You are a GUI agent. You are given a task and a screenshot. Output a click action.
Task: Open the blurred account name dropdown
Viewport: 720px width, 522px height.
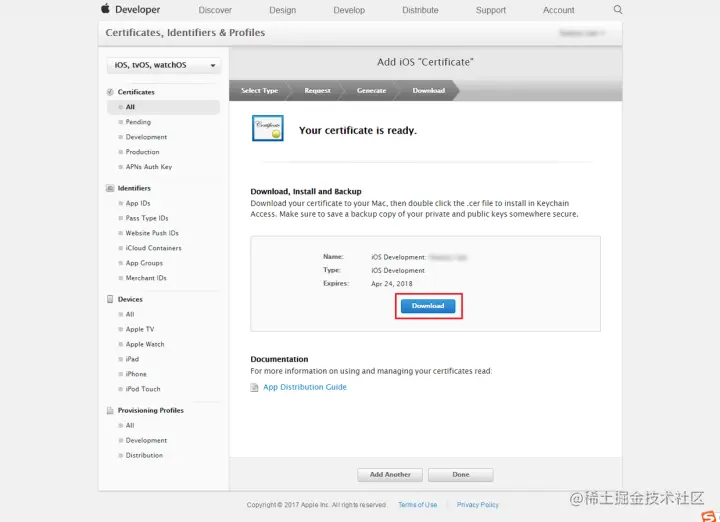pyautogui.click(x=582, y=33)
